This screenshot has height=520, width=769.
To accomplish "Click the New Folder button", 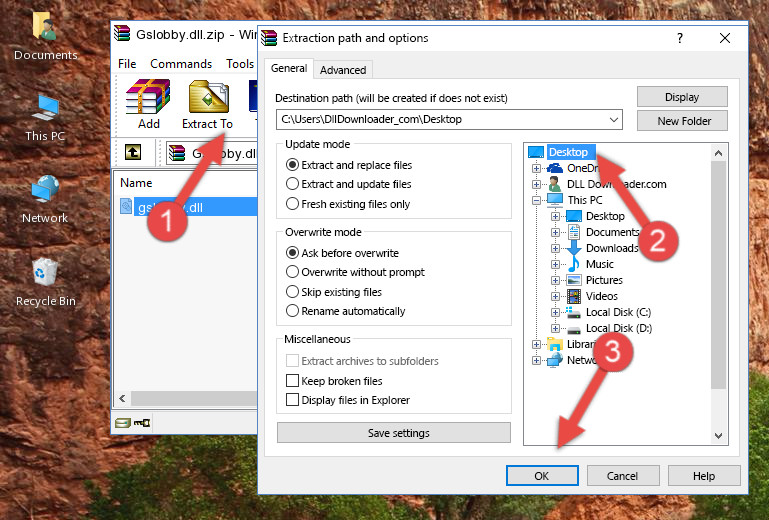I will click(x=682, y=121).
